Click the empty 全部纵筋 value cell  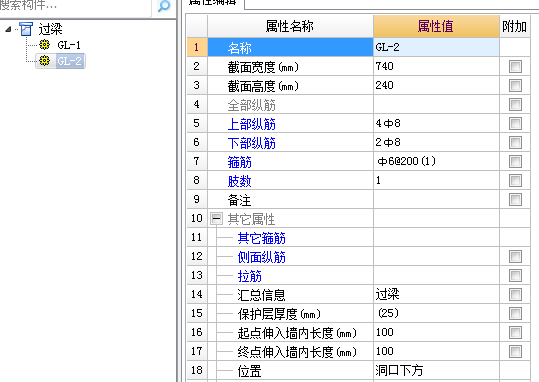pyautogui.click(x=436, y=104)
